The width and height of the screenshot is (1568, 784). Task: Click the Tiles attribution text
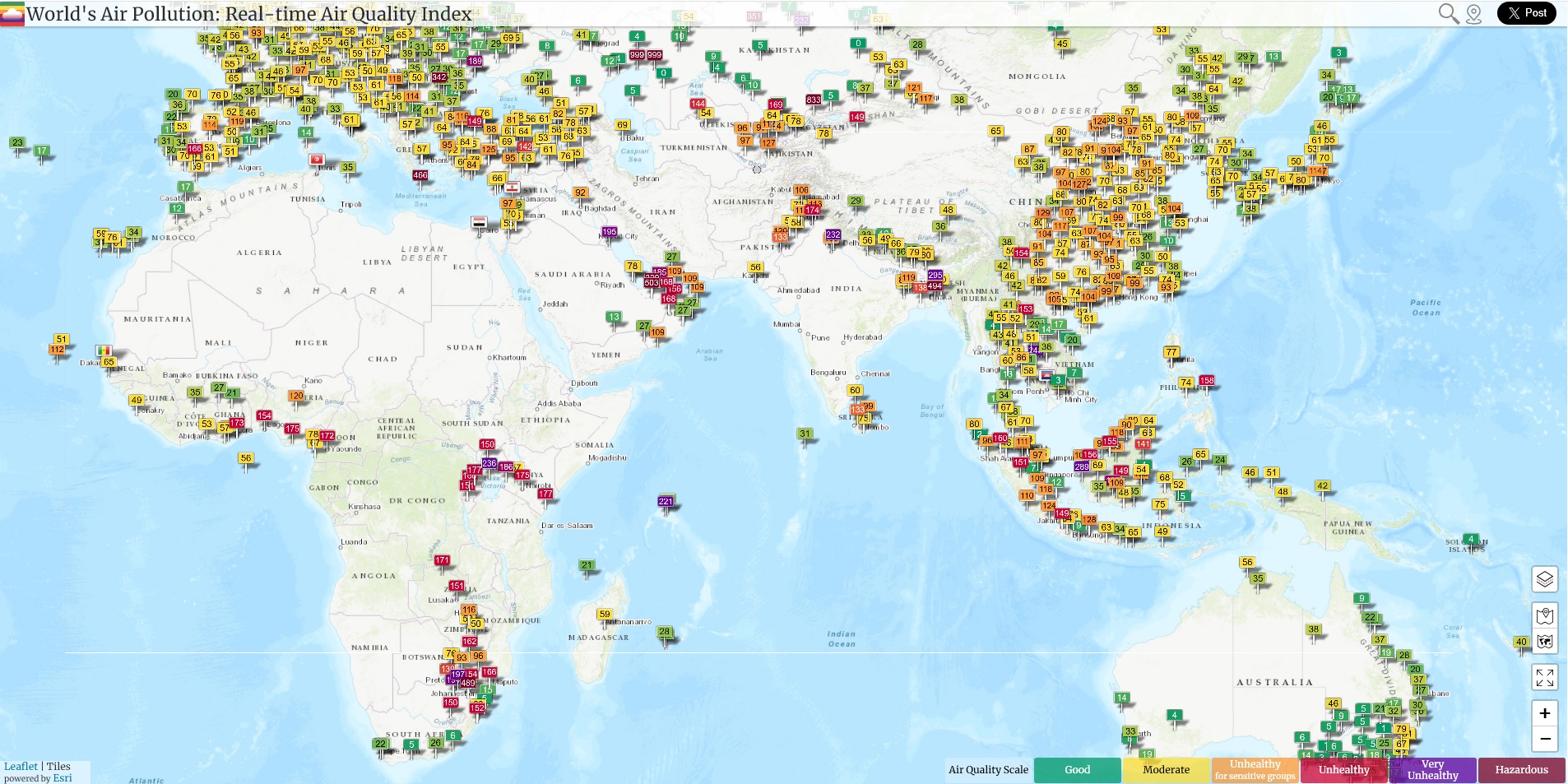pyautogui.click(x=58, y=766)
